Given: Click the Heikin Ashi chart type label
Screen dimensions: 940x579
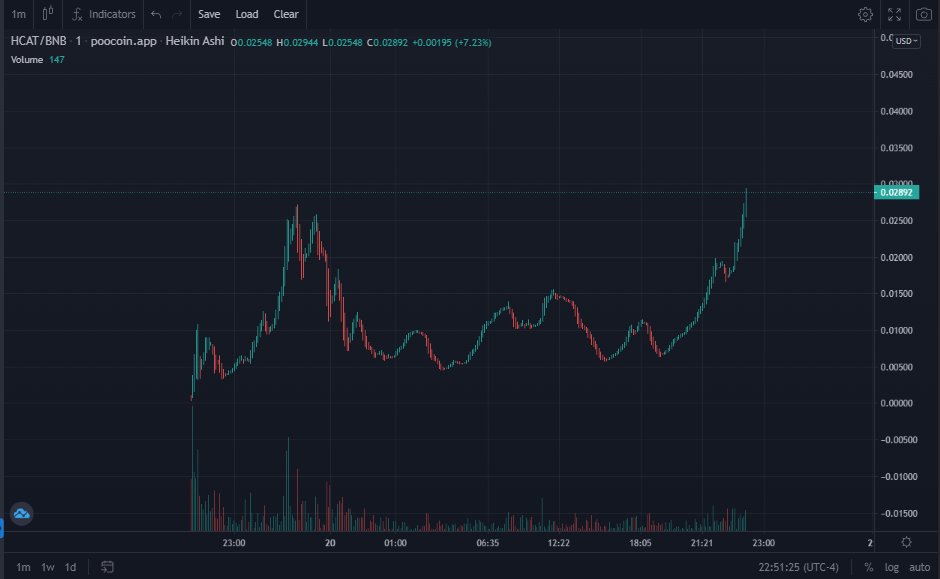Looking at the screenshot, I should point(195,41).
